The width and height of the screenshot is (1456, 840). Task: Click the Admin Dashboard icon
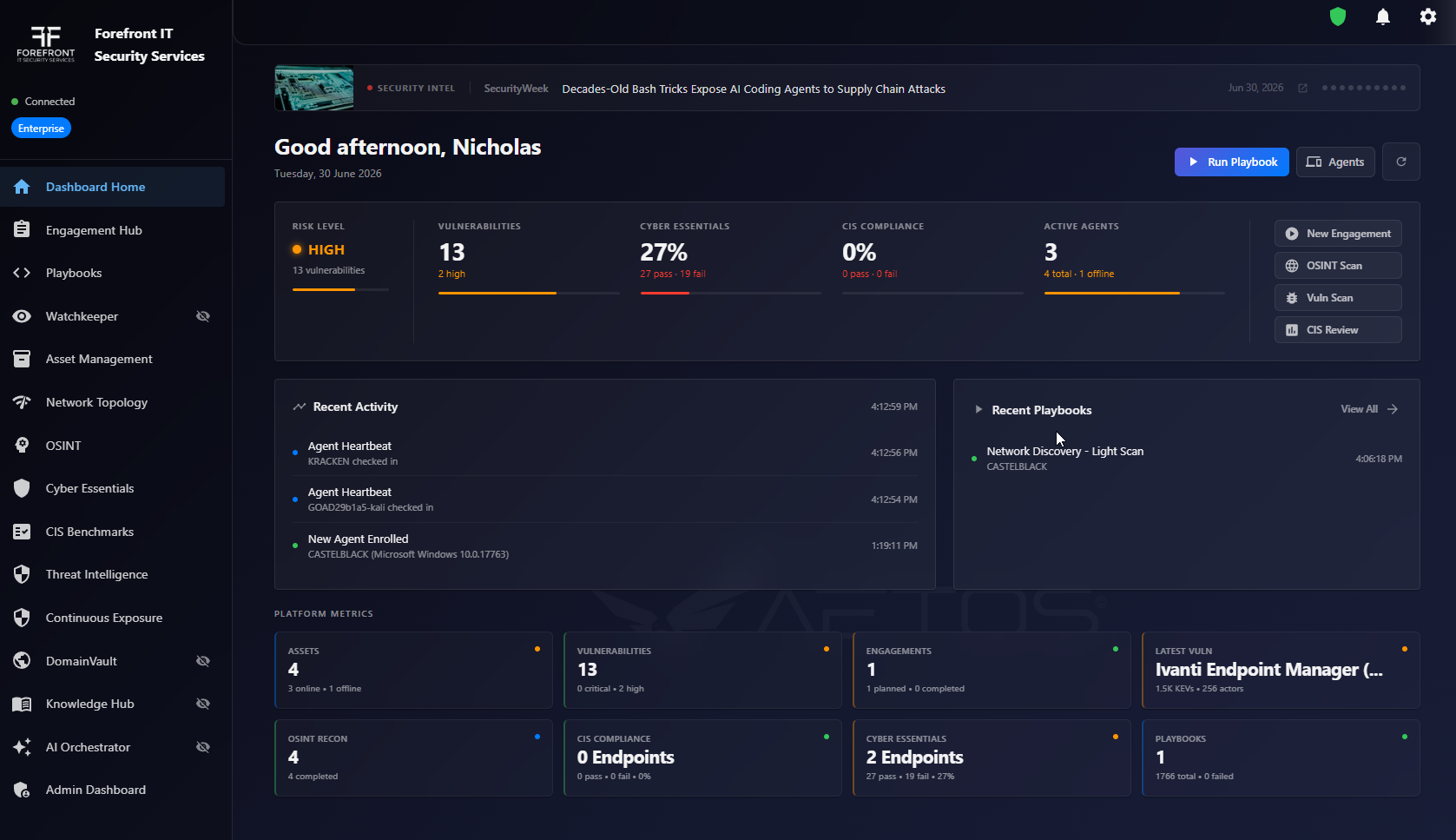[22, 790]
